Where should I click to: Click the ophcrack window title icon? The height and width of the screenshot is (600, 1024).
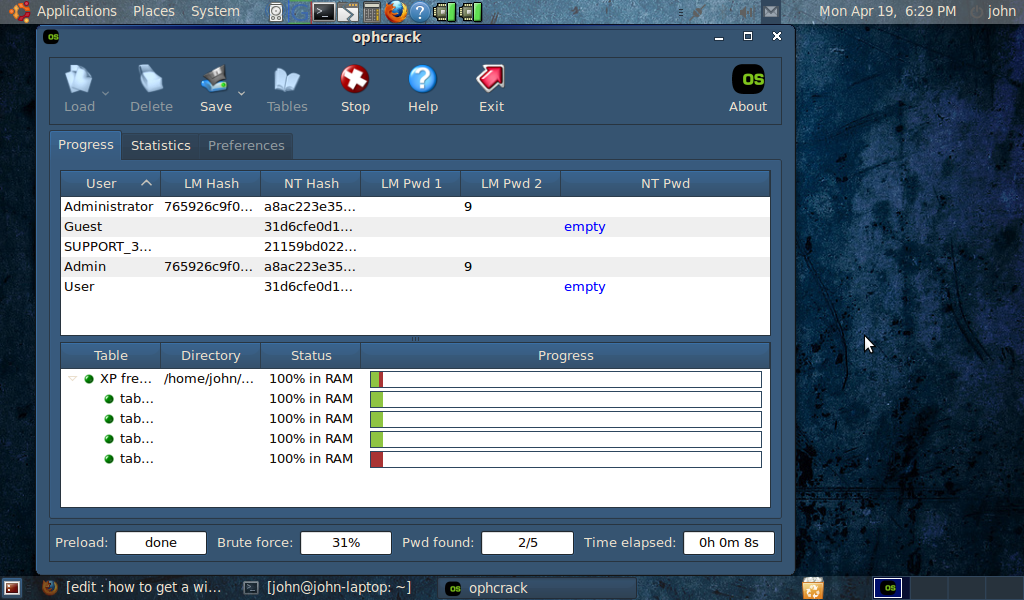[52, 37]
